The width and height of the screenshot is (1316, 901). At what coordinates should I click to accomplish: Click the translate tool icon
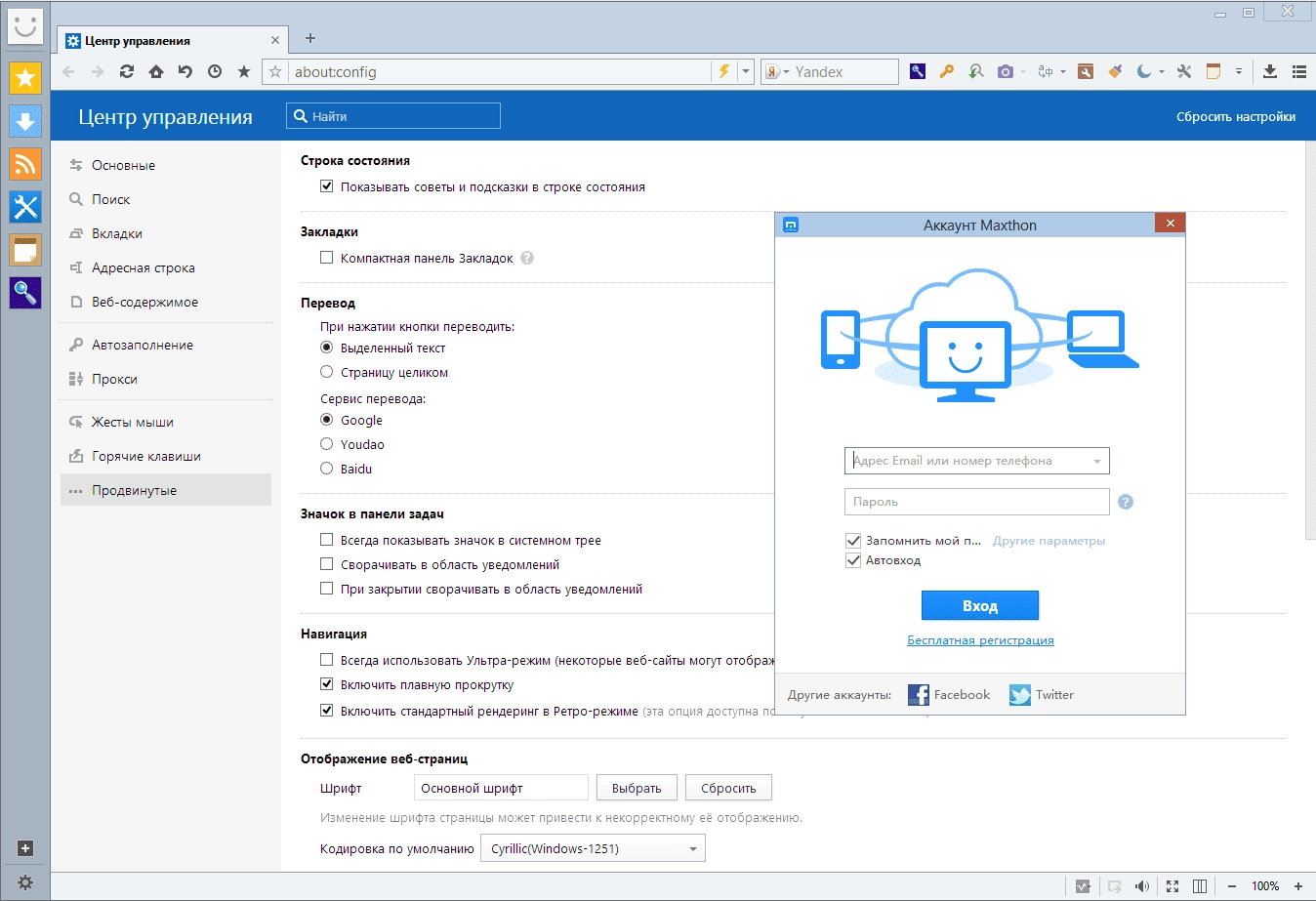click(x=1046, y=71)
